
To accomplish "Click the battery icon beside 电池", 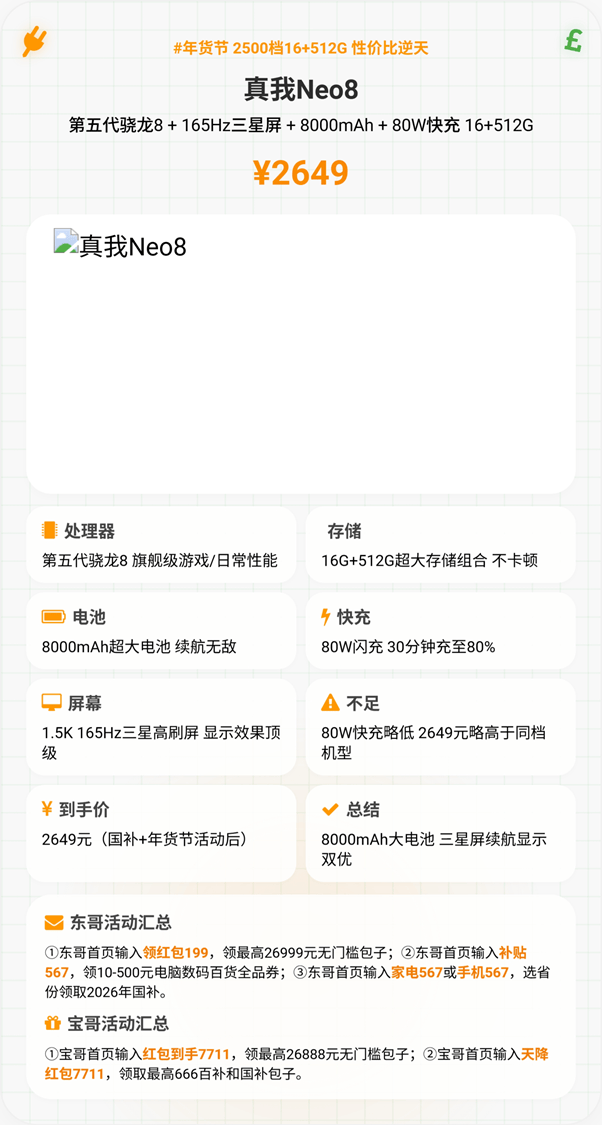I will click(x=53, y=617).
